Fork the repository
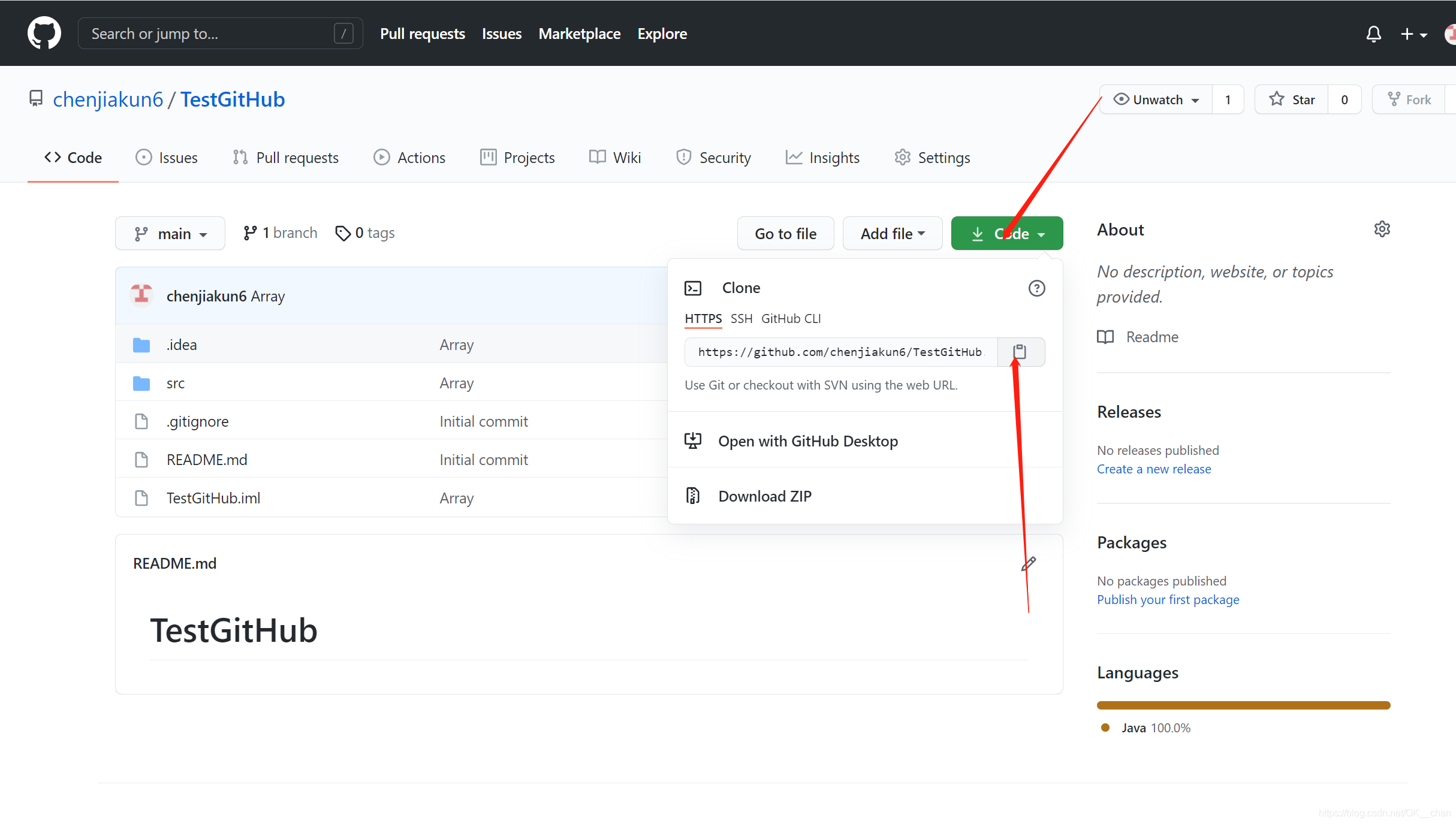Screen dimensions: 1456x824 (1409, 99)
